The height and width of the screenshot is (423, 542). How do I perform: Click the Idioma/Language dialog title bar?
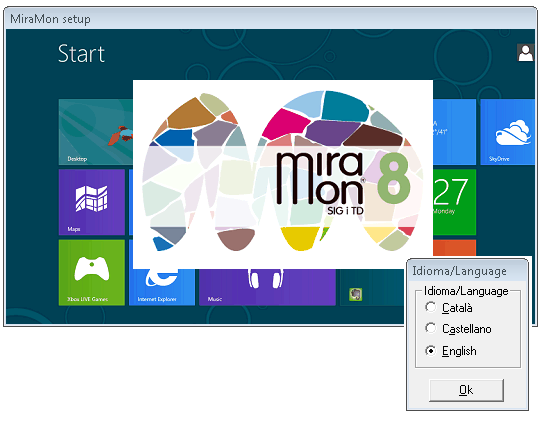click(467, 271)
